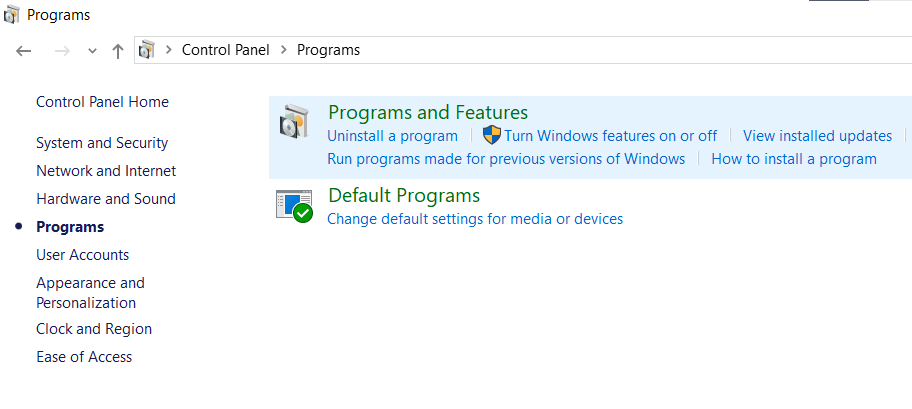The height and width of the screenshot is (409, 912).
Task: Open Clock and Region category
Action: point(94,329)
